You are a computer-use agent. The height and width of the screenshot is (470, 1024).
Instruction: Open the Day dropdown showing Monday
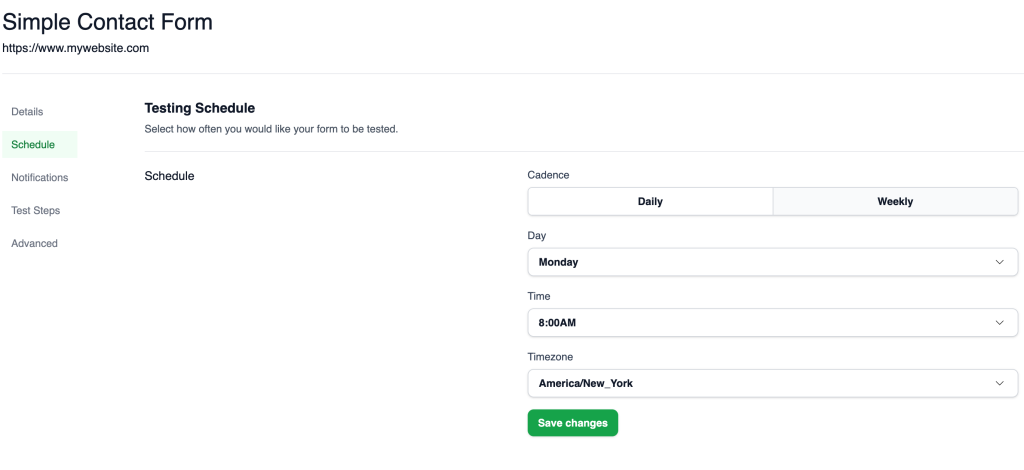click(x=773, y=262)
